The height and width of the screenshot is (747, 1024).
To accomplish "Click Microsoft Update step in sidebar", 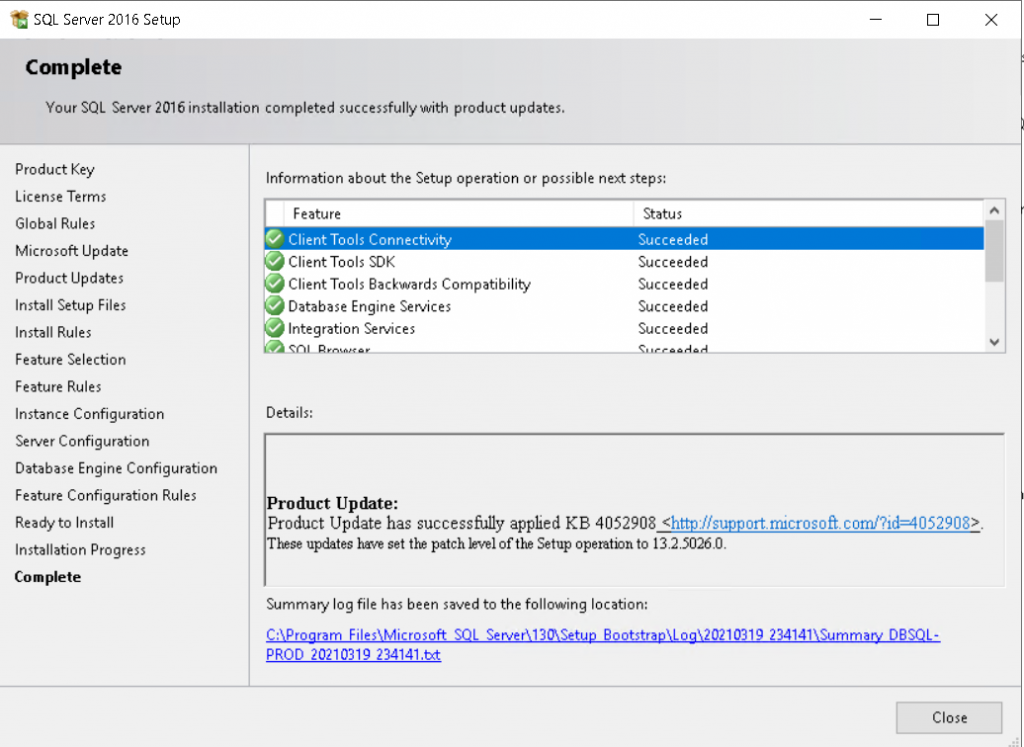I will [x=72, y=251].
